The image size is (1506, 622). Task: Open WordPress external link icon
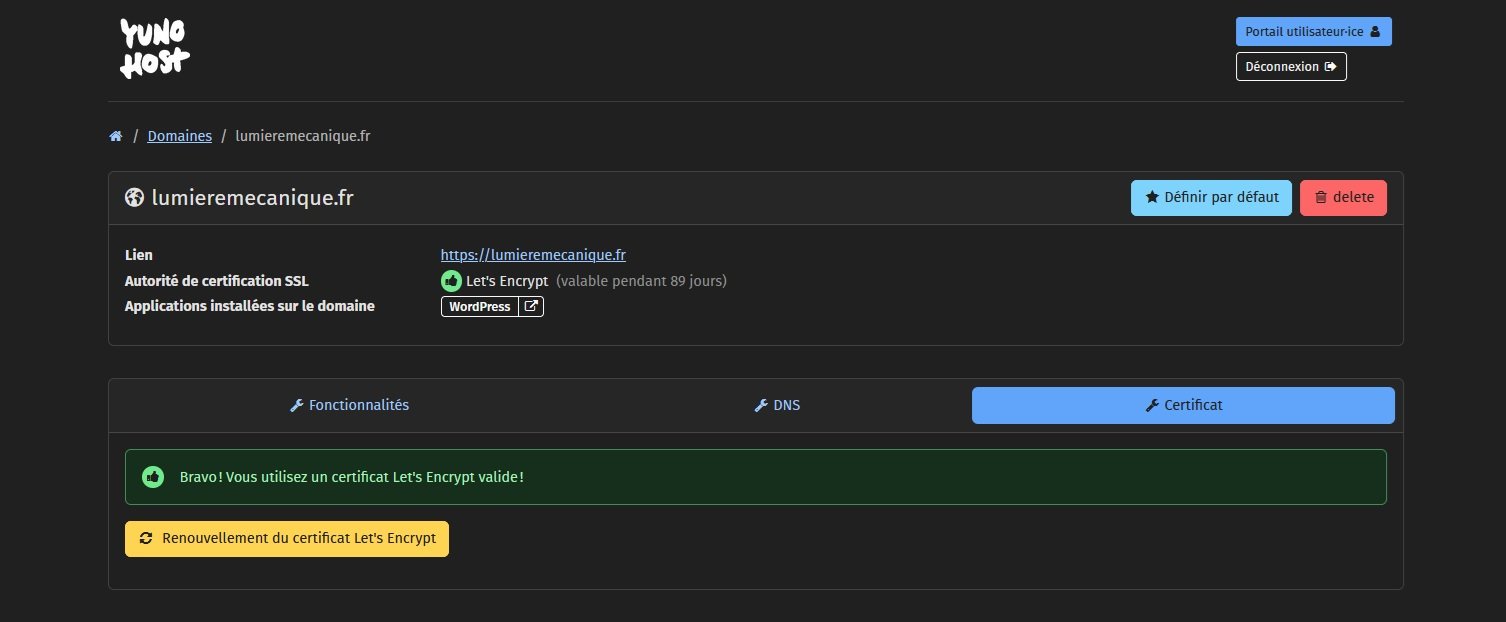point(531,307)
